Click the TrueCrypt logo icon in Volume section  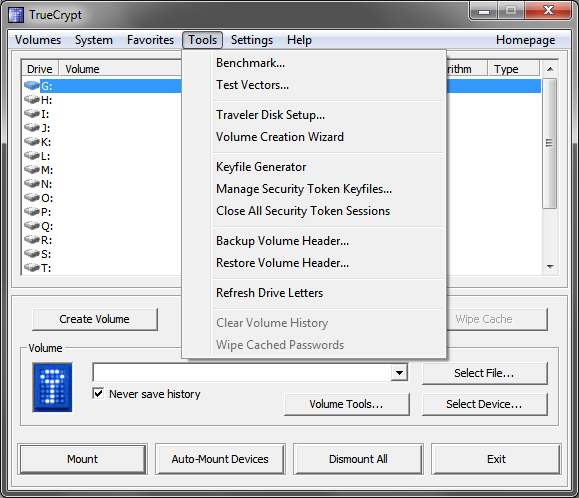coord(52,387)
